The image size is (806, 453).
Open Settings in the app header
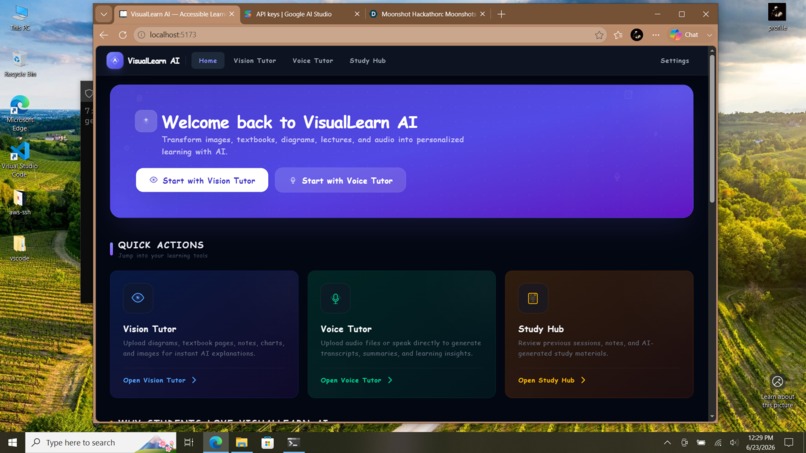[674, 61]
